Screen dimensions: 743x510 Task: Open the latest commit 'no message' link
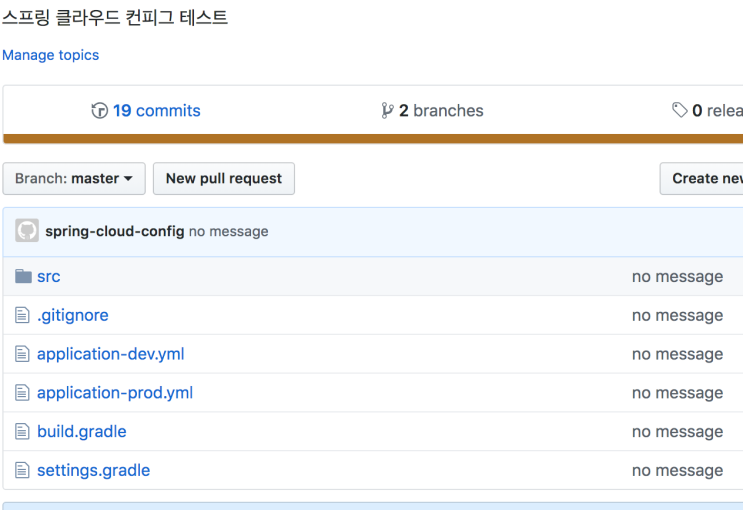(x=228, y=231)
